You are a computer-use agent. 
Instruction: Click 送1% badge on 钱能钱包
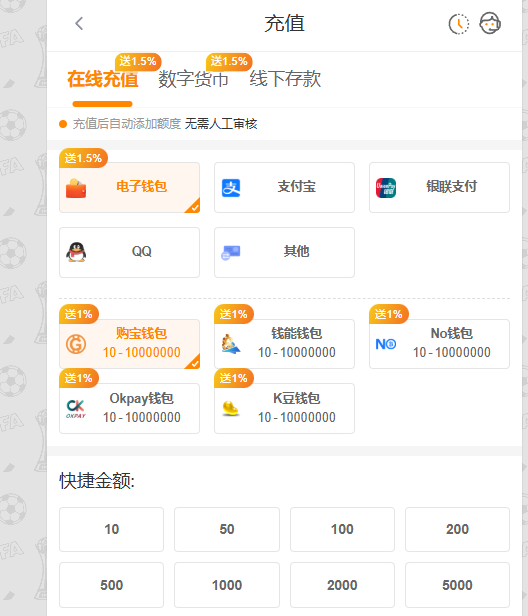point(234,314)
